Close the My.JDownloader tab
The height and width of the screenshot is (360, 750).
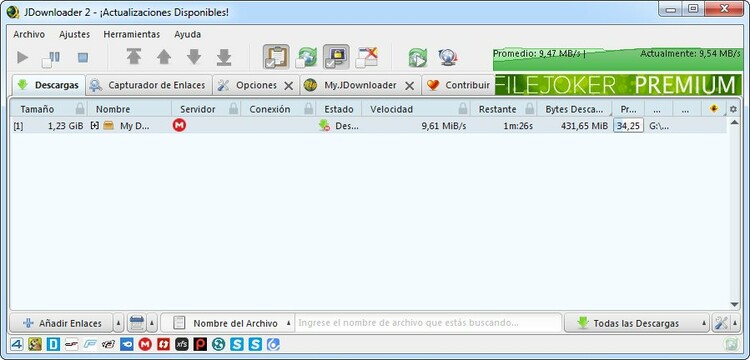coord(409,86)
